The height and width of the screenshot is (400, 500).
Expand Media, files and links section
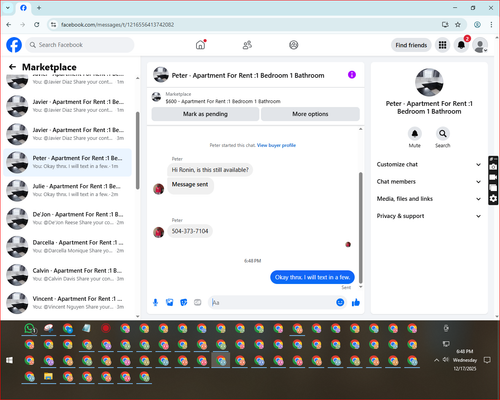click(x=429, y=199)
